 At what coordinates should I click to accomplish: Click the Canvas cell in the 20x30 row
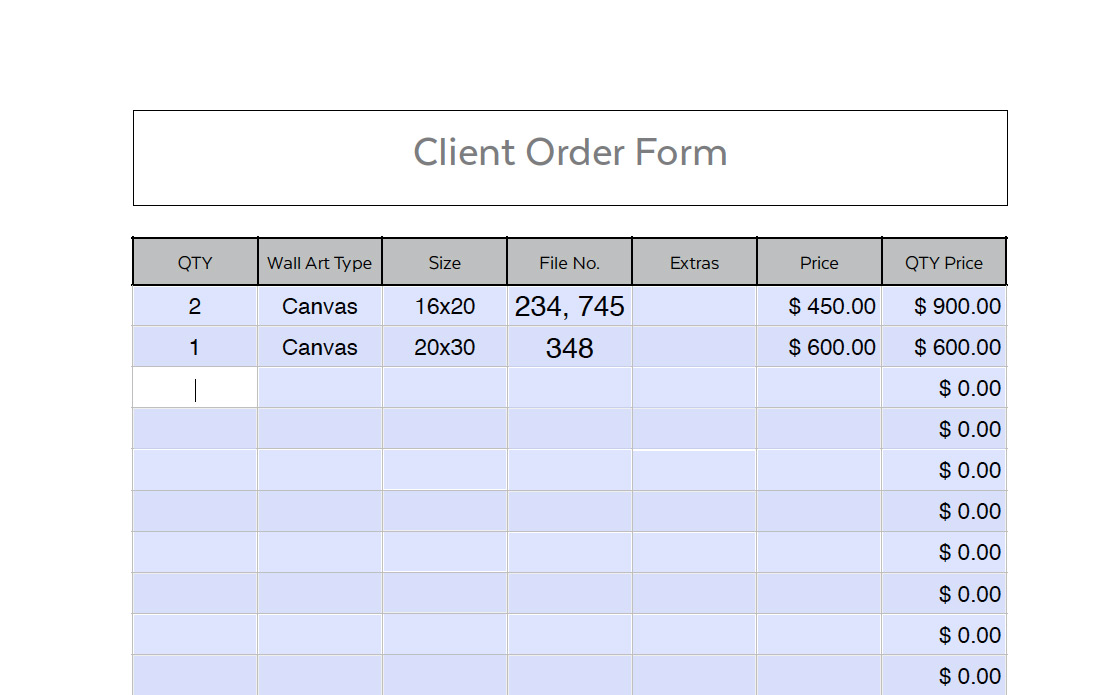pos(319,347)
